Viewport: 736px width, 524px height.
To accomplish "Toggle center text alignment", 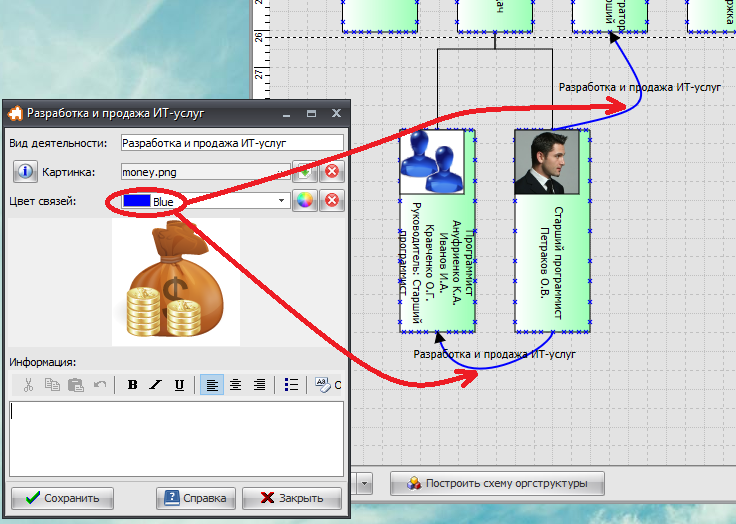I will [x=236, y=385].
